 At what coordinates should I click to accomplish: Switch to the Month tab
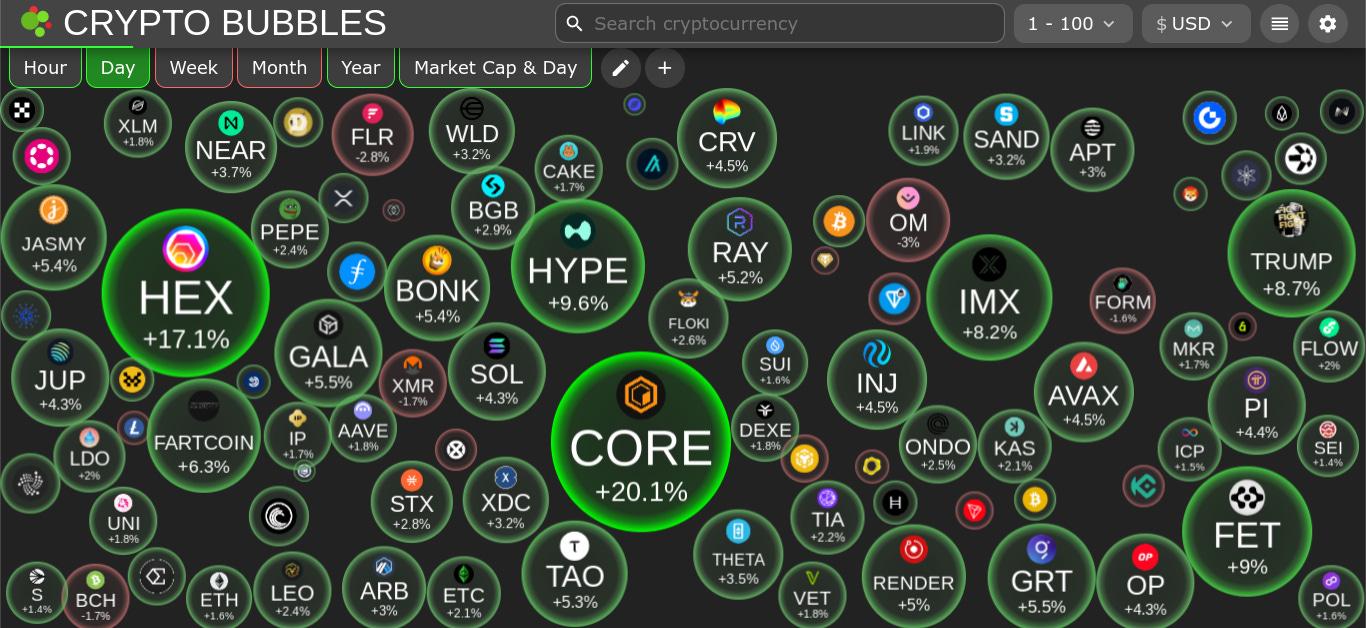click(x=280, y=67)
